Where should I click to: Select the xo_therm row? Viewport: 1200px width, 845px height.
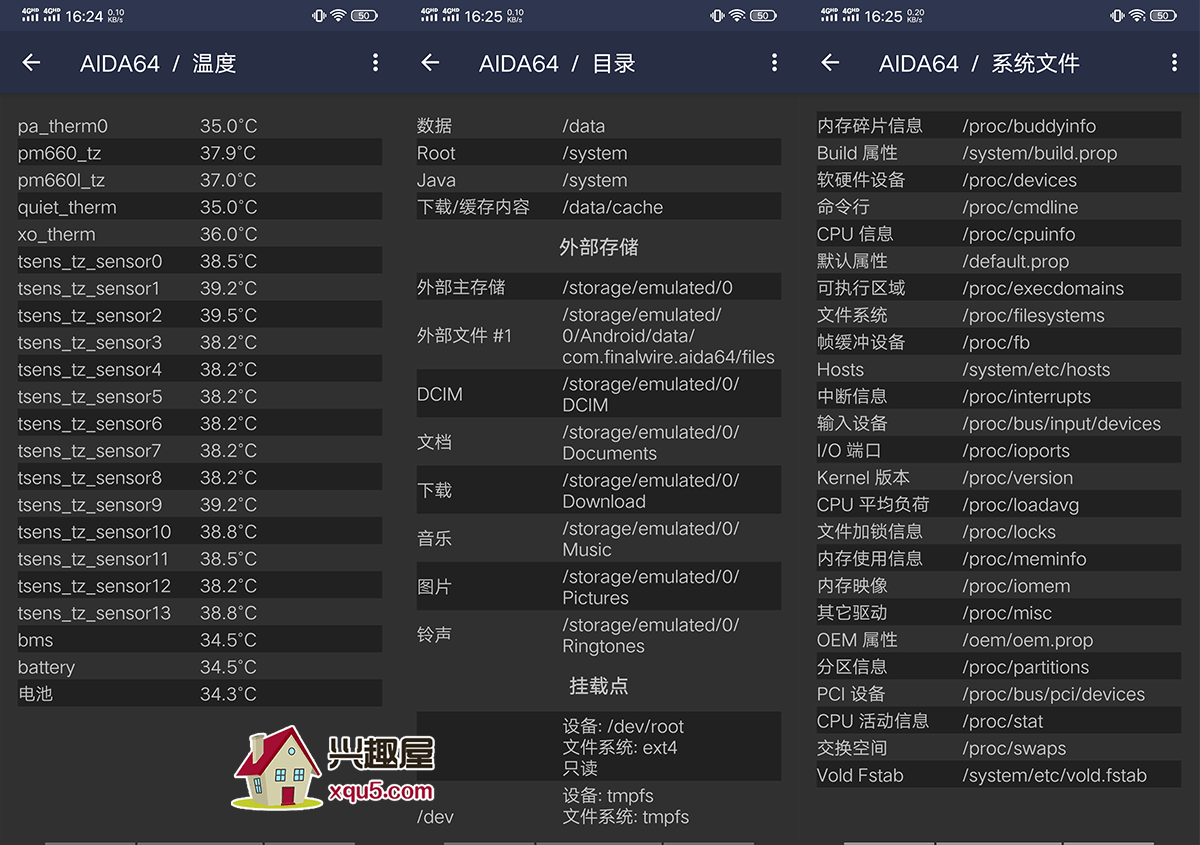coord(200,234)
